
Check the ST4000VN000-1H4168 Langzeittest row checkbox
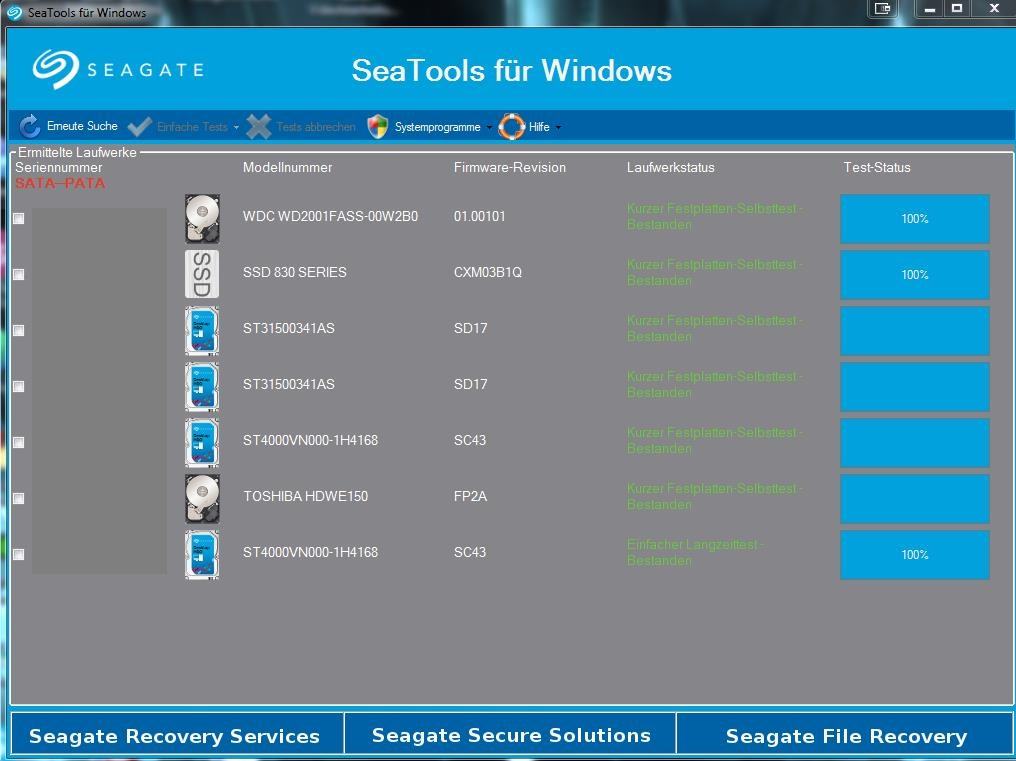point(19,554)
